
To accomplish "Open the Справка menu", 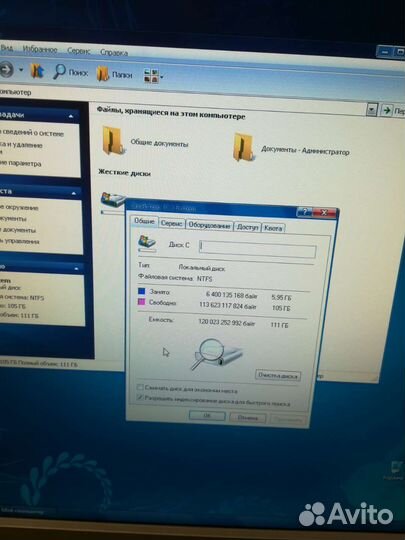I will pos(114,52).
